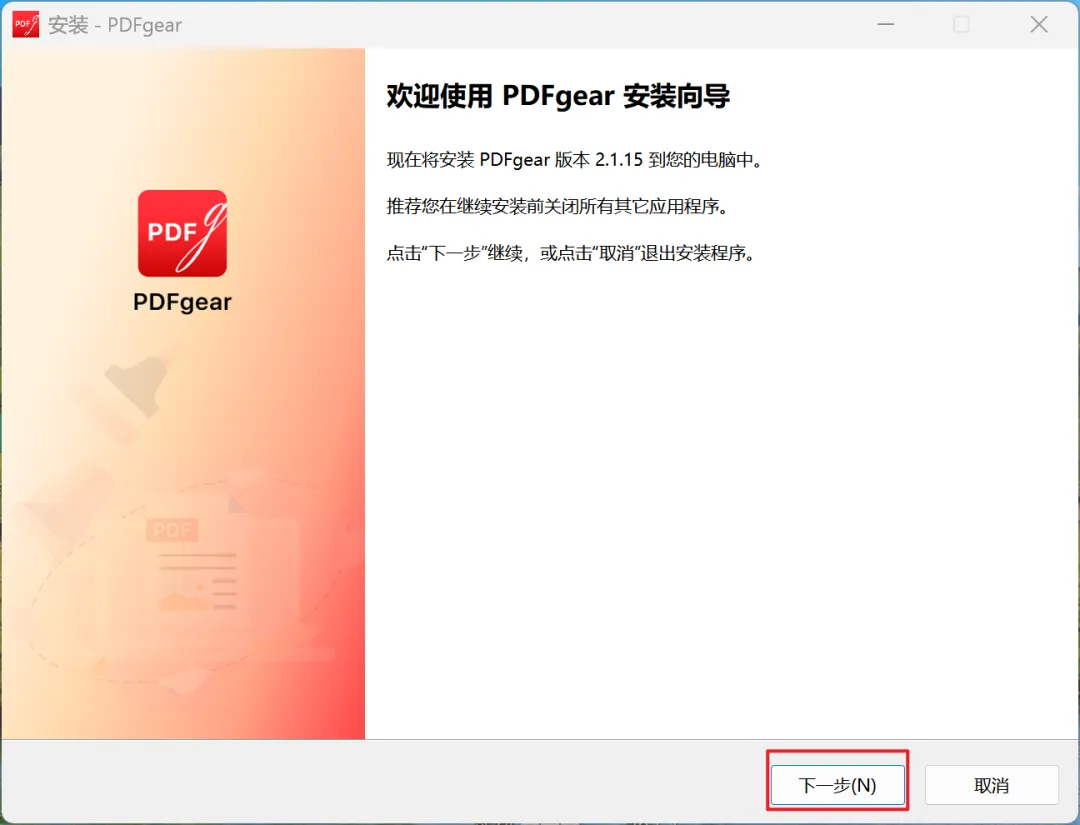Screen dimensions: 1080x825
Task: Click the text 点击"下一步"继续
Action: 455,253
